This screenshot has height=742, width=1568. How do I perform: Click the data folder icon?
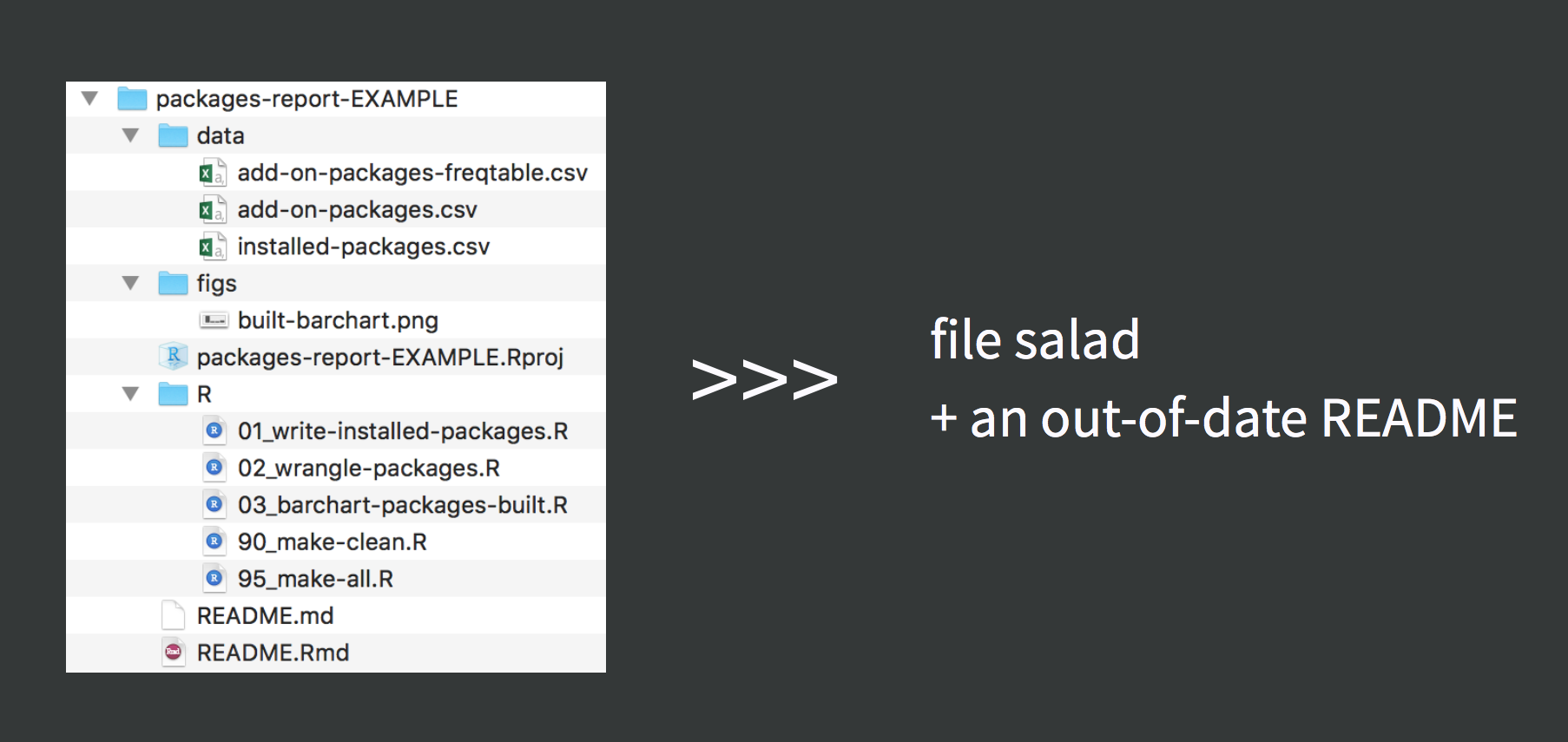pyautogui.click(x=173, y=135)
